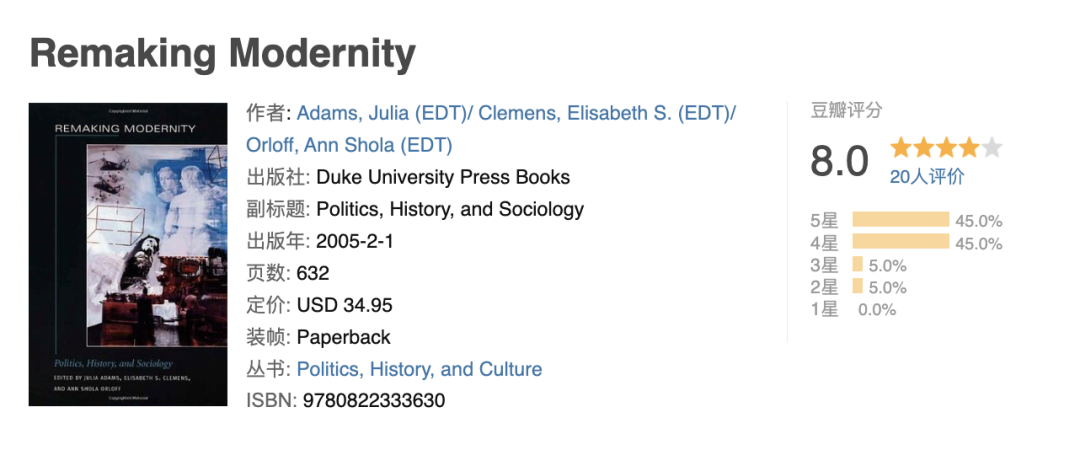This screenshot has width=1080, height=450.
Task: Click the Remaking Modernity page title
Action: click(222, 53)
